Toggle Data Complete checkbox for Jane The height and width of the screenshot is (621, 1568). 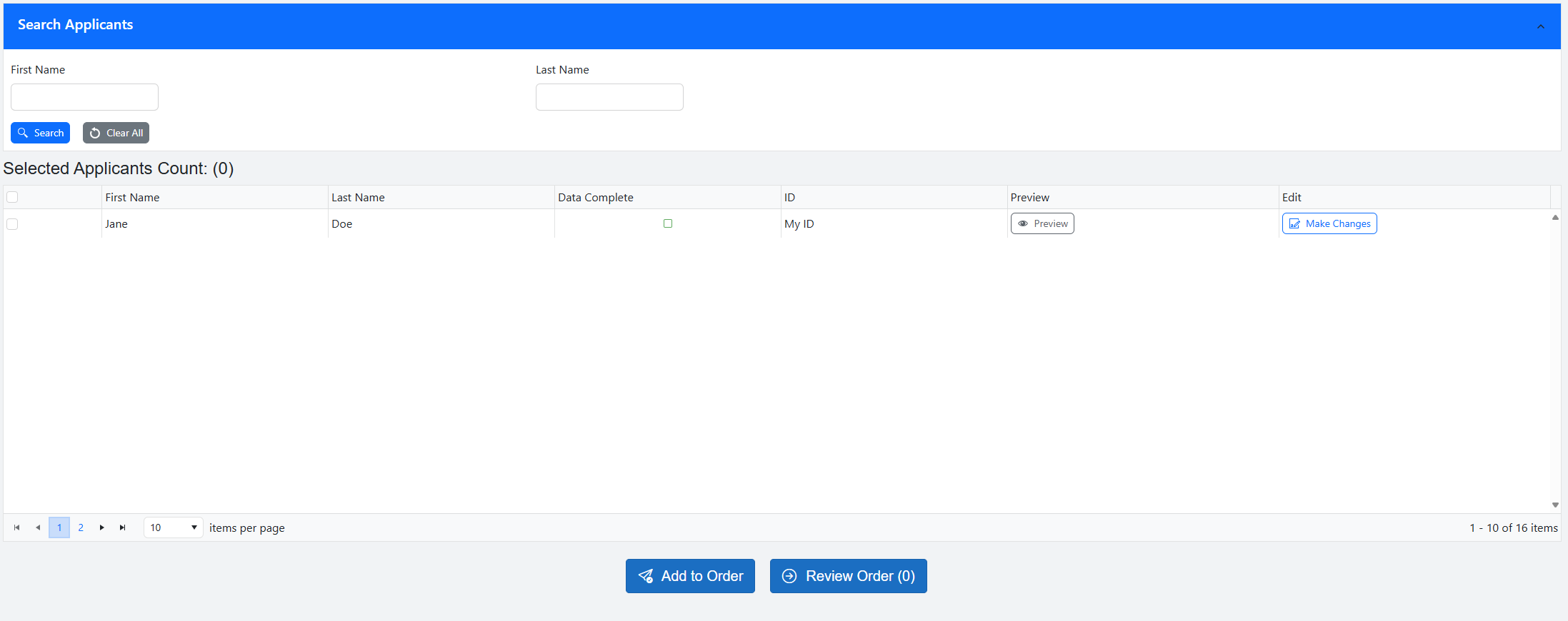pyautogui.click(x=668, y=223)
